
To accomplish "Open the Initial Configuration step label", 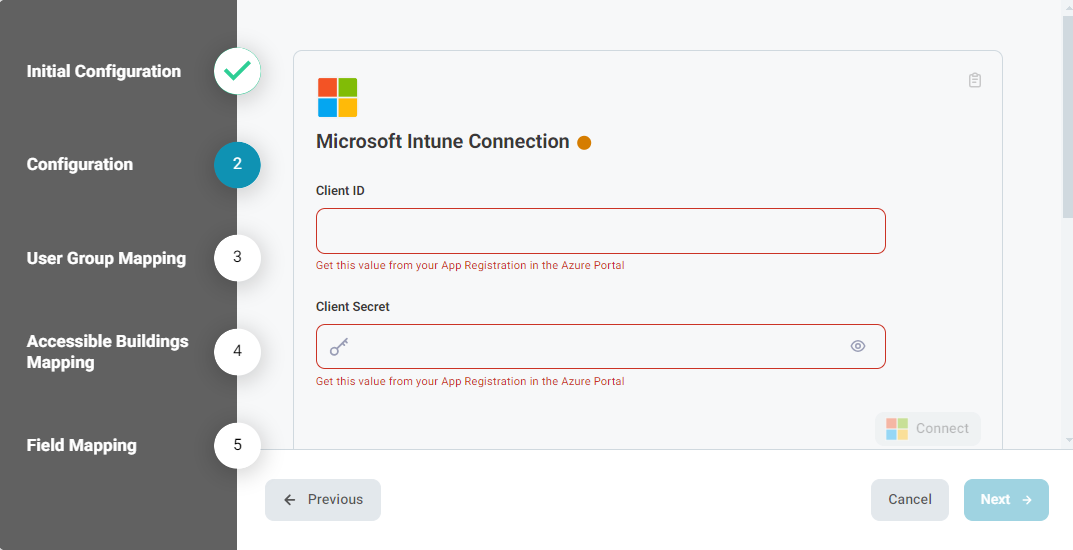I will (x=104, y=72).
